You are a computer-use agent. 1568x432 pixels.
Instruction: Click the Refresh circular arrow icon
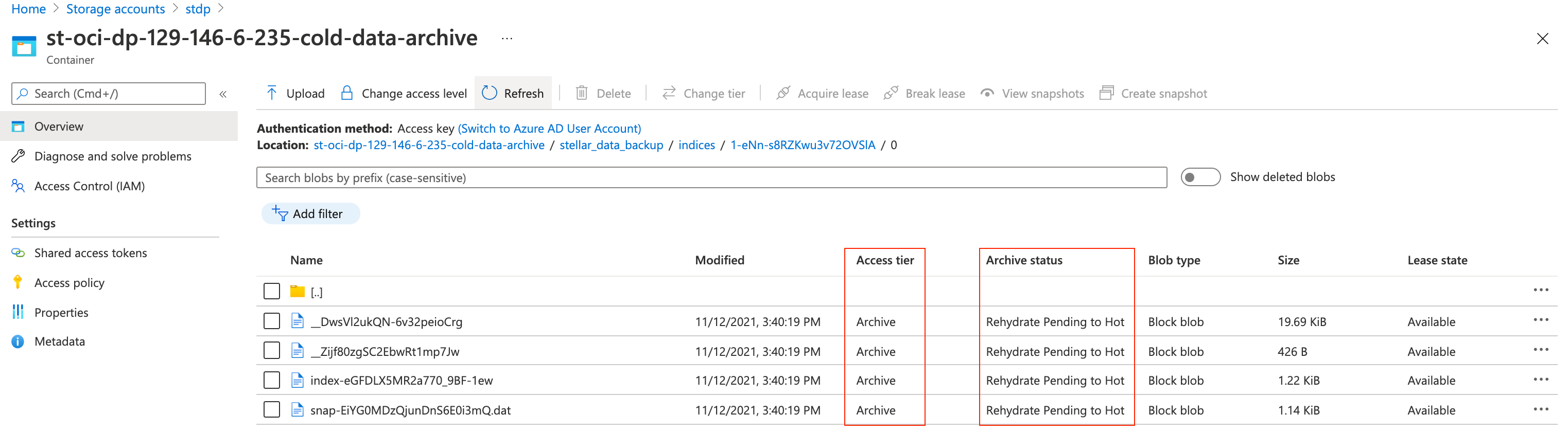pyautogui.click(x=490, y=93)
